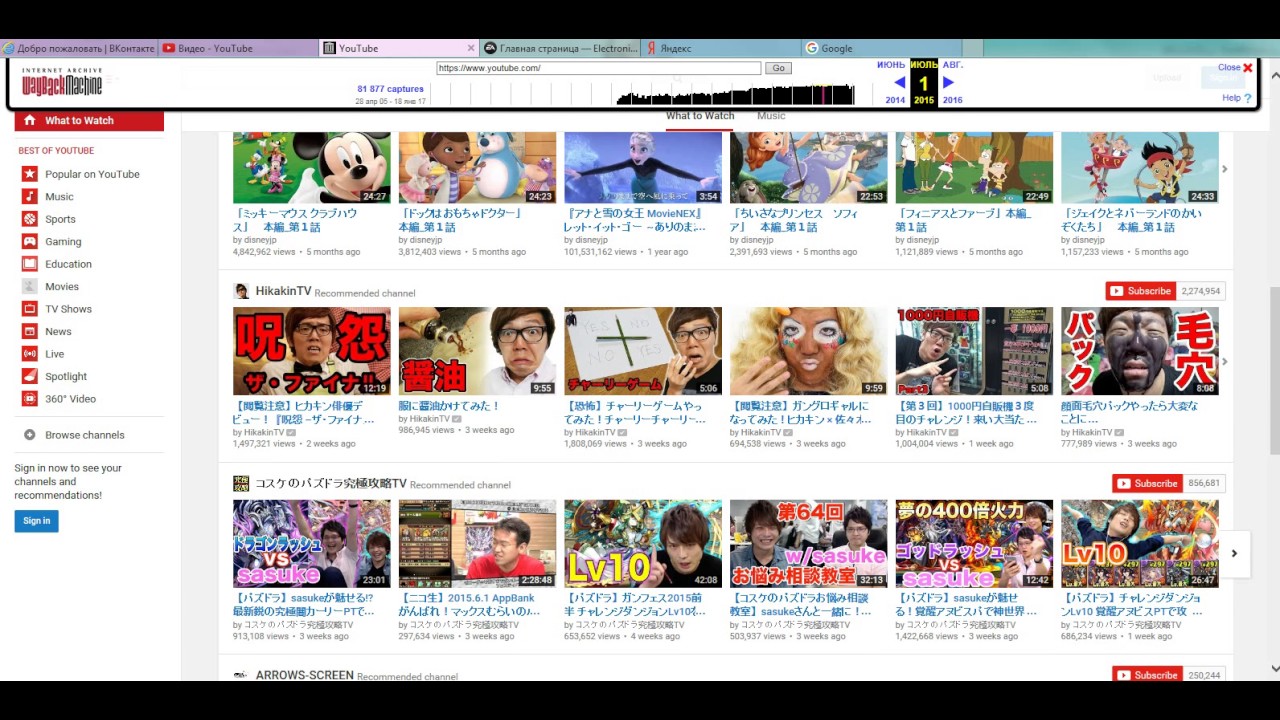Go to previous capture with left arrow
The height and width of the screenshot is (720, 1280).
pos(900,83)
